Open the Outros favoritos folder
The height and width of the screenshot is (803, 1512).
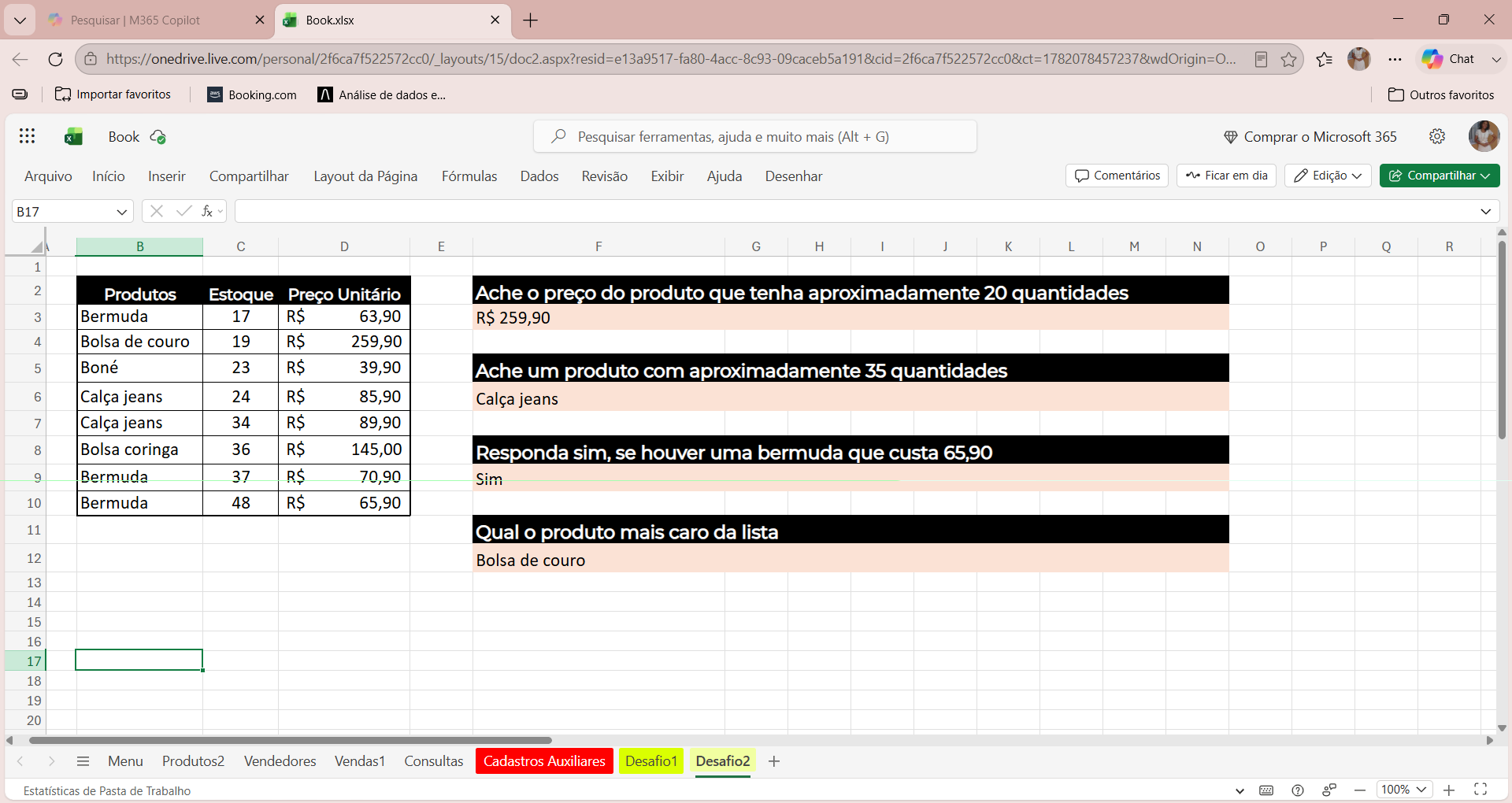click(1440, 94)
